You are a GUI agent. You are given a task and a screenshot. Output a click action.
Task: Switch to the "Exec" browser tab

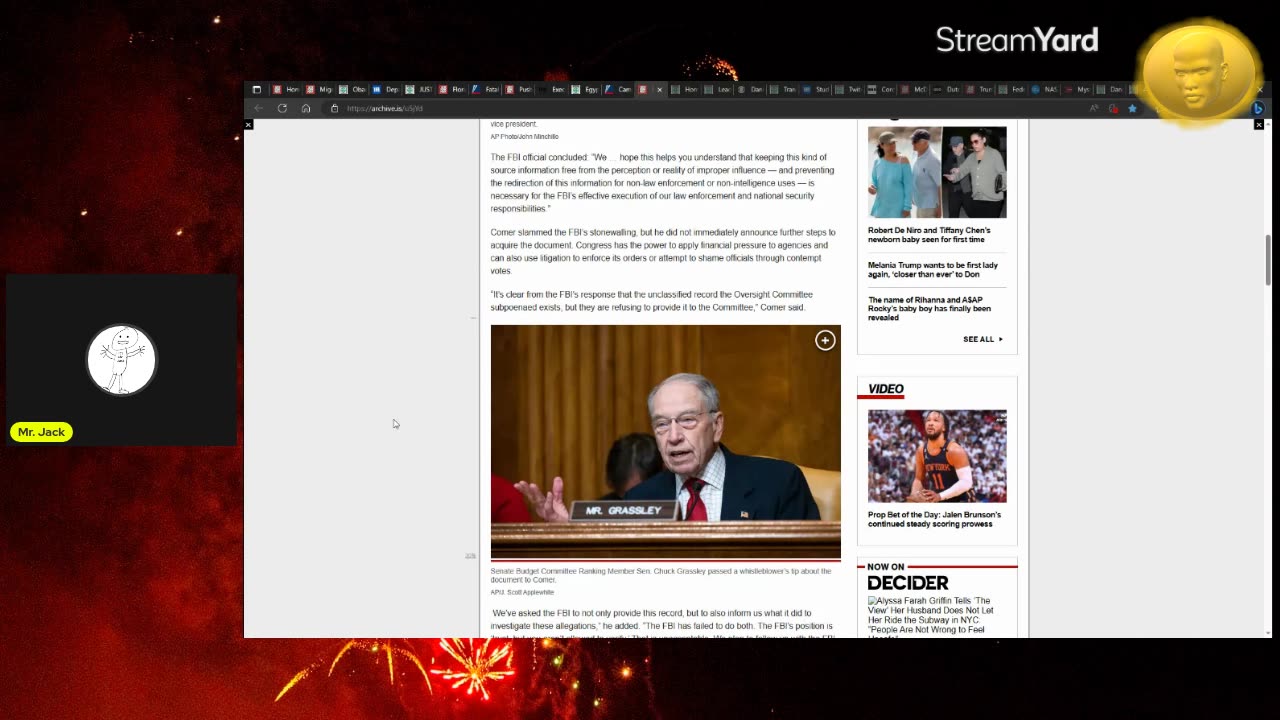click(x=551, y=89)
